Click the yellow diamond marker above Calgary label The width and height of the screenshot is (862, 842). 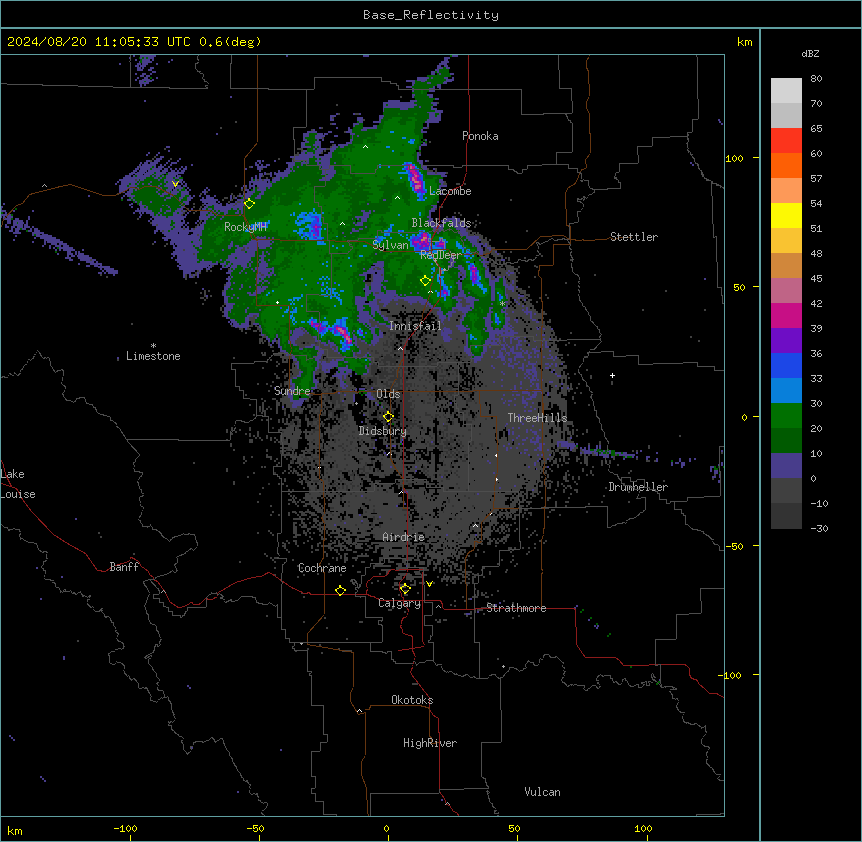click(405, 589)
